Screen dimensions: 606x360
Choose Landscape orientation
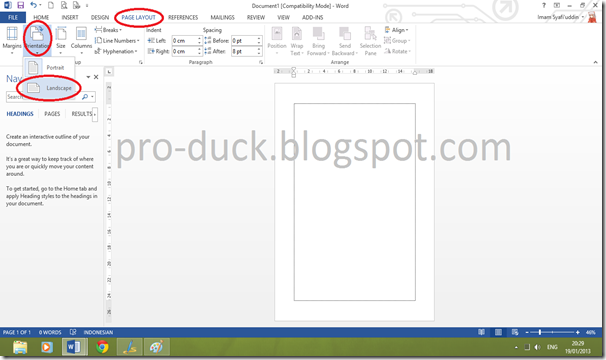[x=48, y=88]
